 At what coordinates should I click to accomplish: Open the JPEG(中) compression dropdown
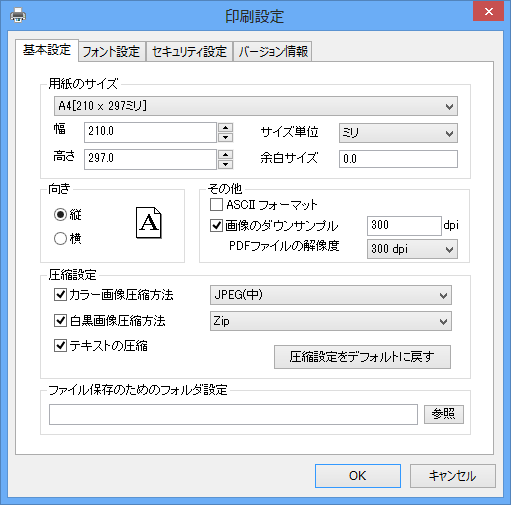(331, 295)
